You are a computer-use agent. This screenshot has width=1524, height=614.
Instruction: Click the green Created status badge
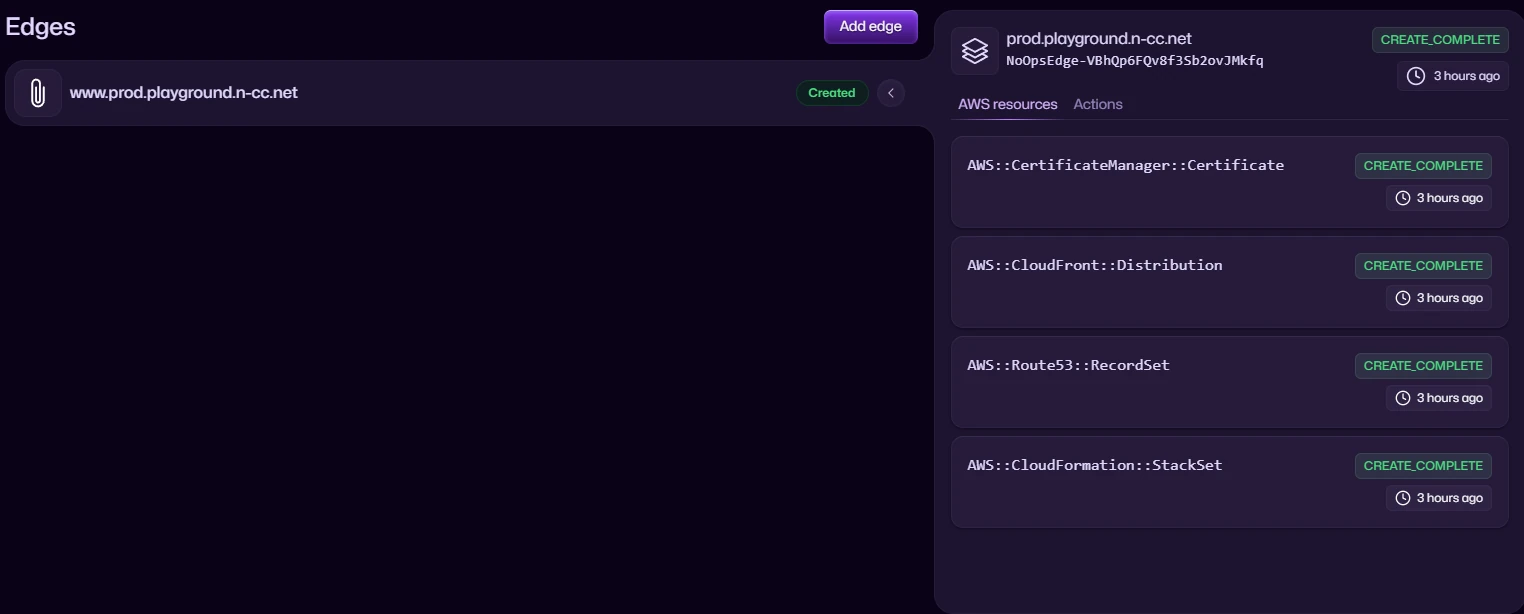831,93
